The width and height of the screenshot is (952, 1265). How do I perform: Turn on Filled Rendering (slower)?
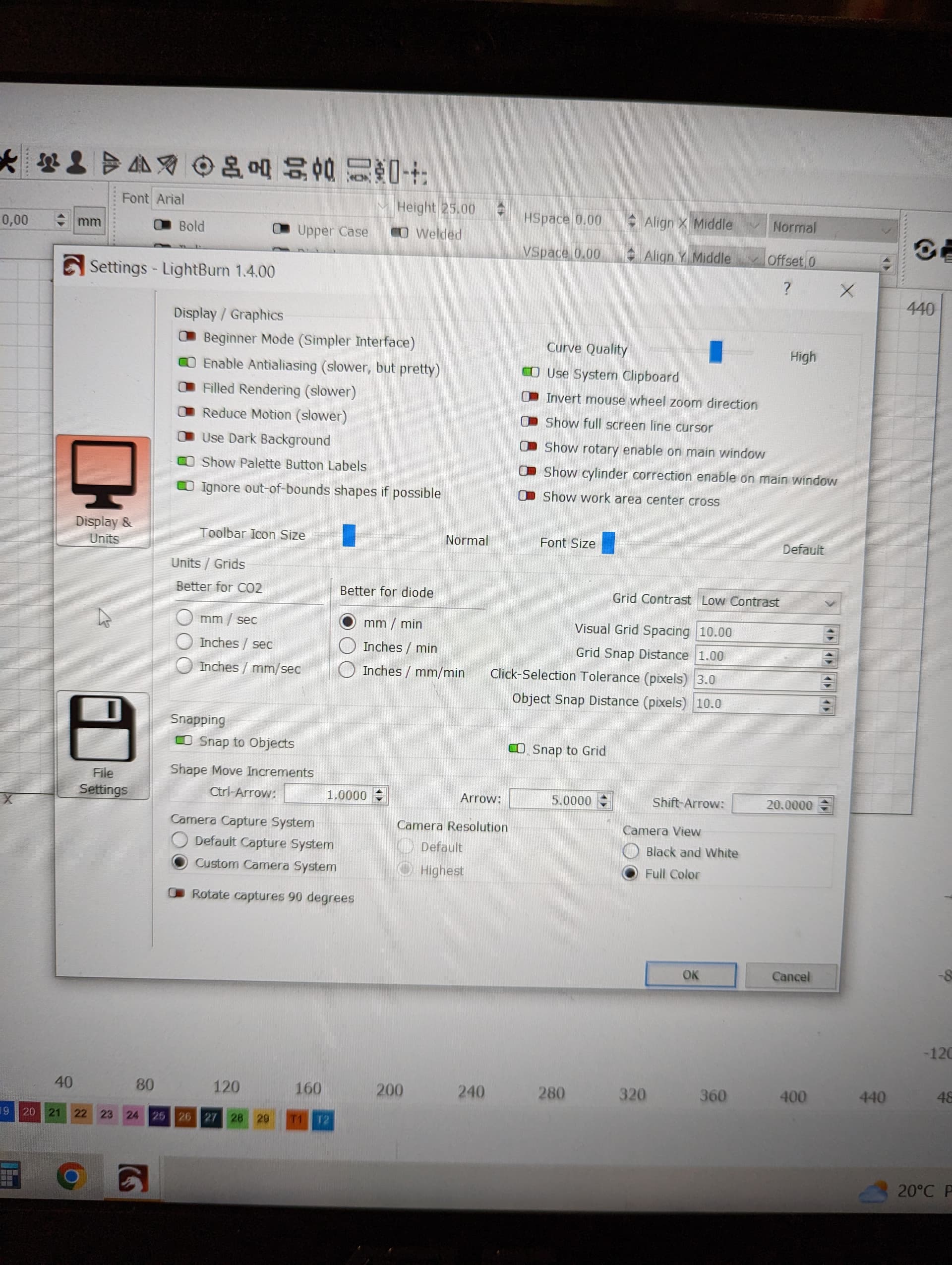click(x=186, y=387)
